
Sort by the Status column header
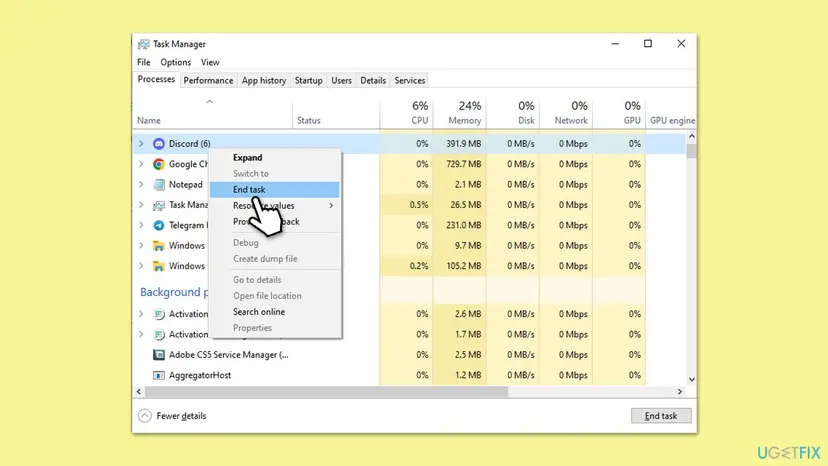pos(336,113)
